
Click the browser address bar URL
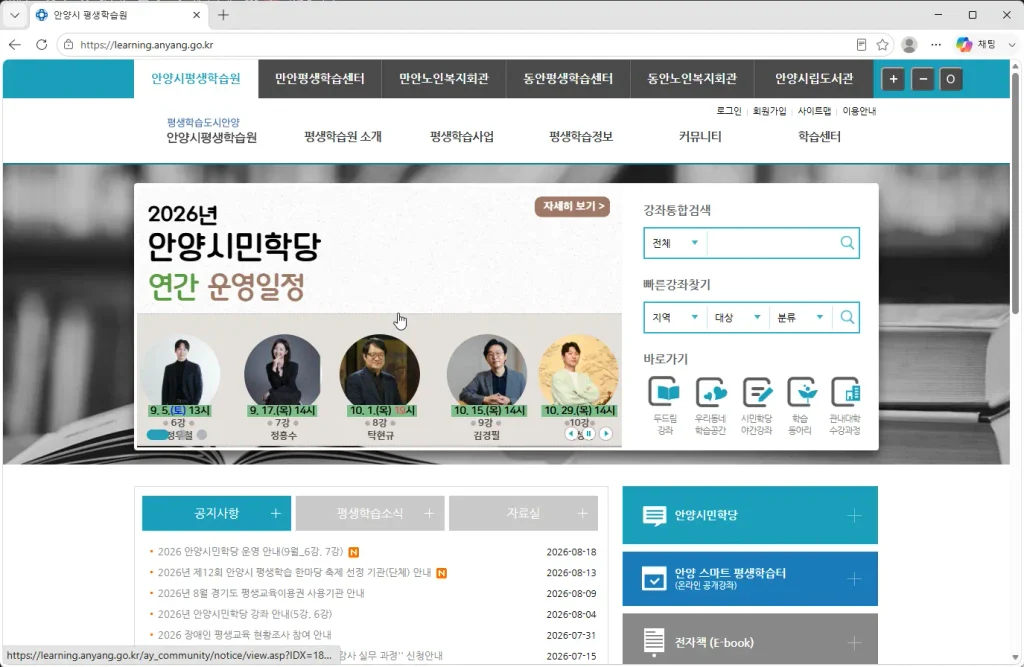[x=146, y=44]
